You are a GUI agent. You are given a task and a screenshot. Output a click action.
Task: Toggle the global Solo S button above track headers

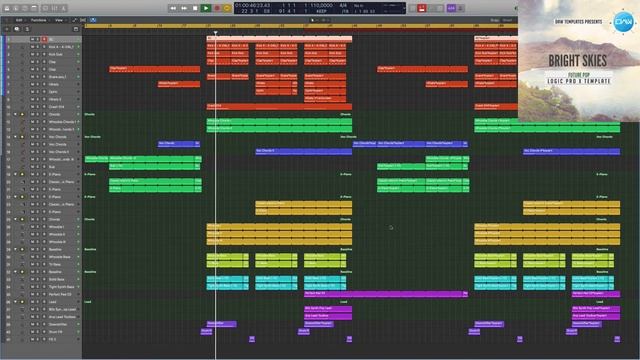point(27,29)
